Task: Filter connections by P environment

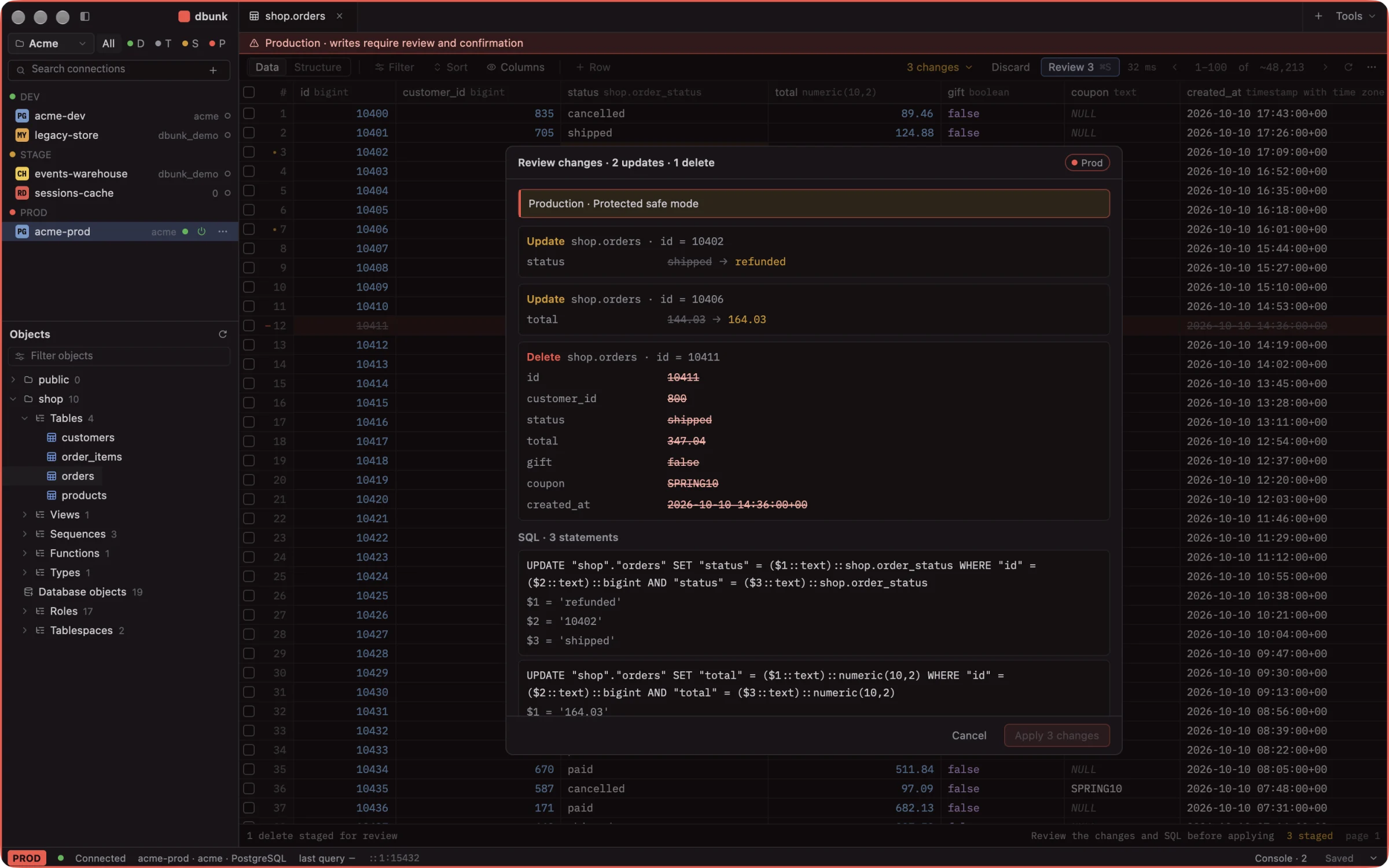Action: pos(217,43)
